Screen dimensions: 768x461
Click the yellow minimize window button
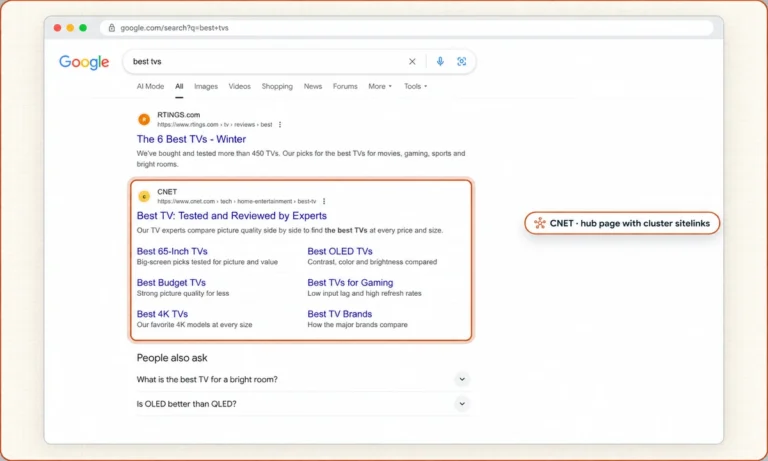[70, 28]
